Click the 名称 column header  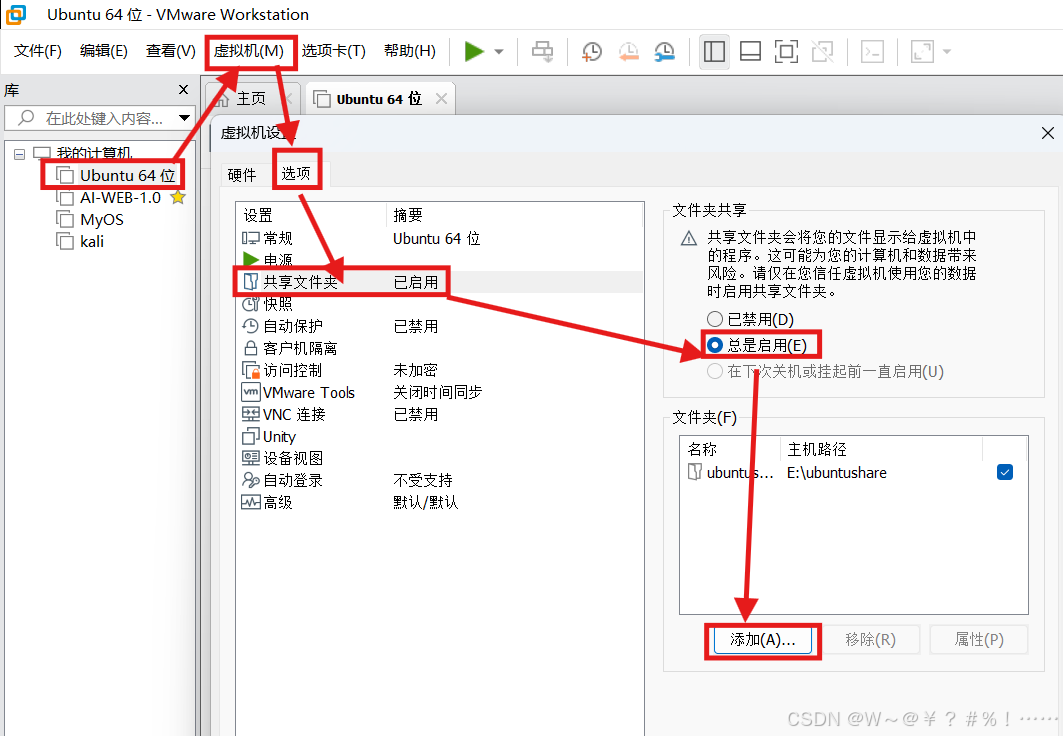730,449
